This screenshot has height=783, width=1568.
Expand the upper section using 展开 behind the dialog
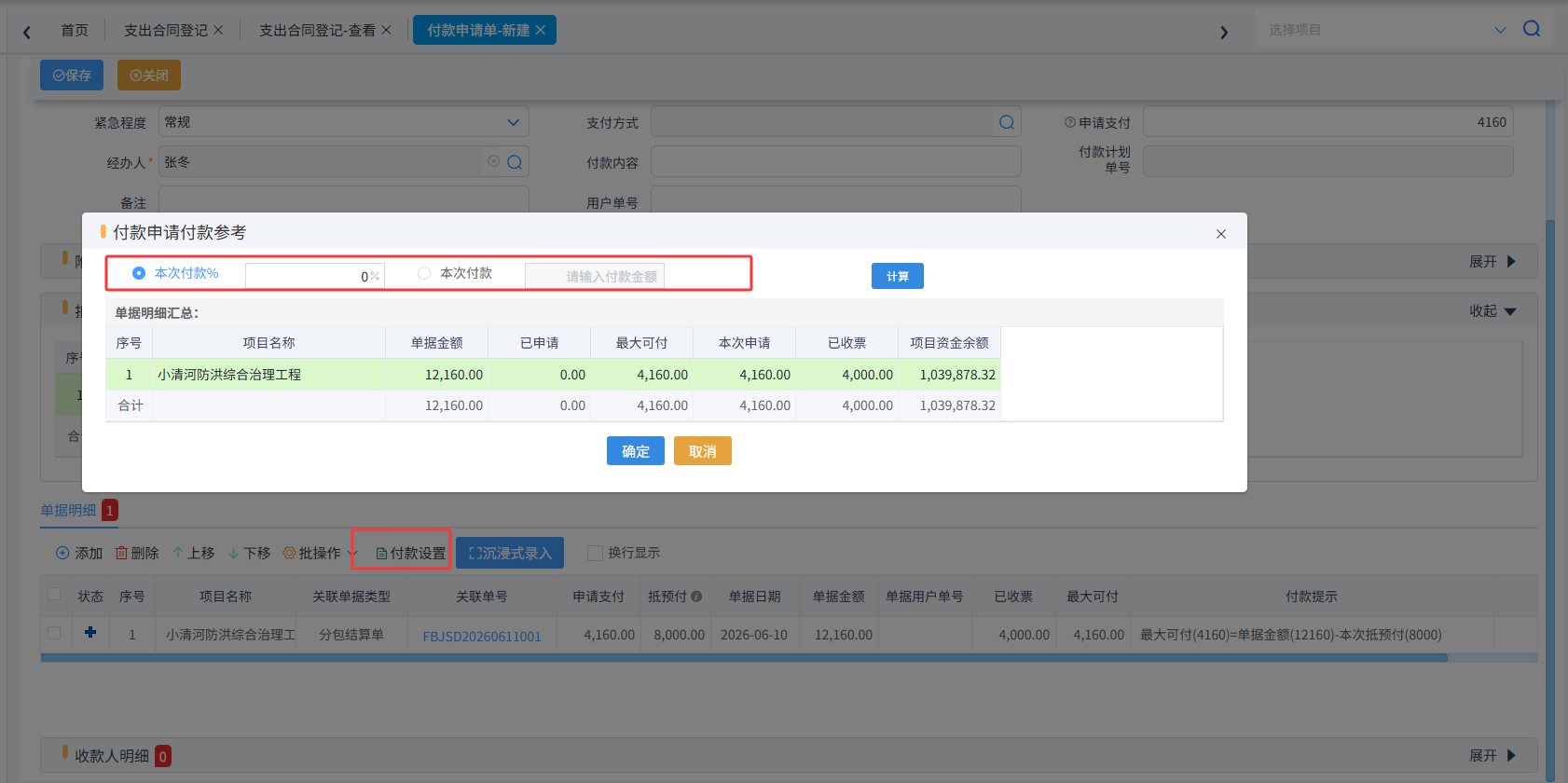1492,261
